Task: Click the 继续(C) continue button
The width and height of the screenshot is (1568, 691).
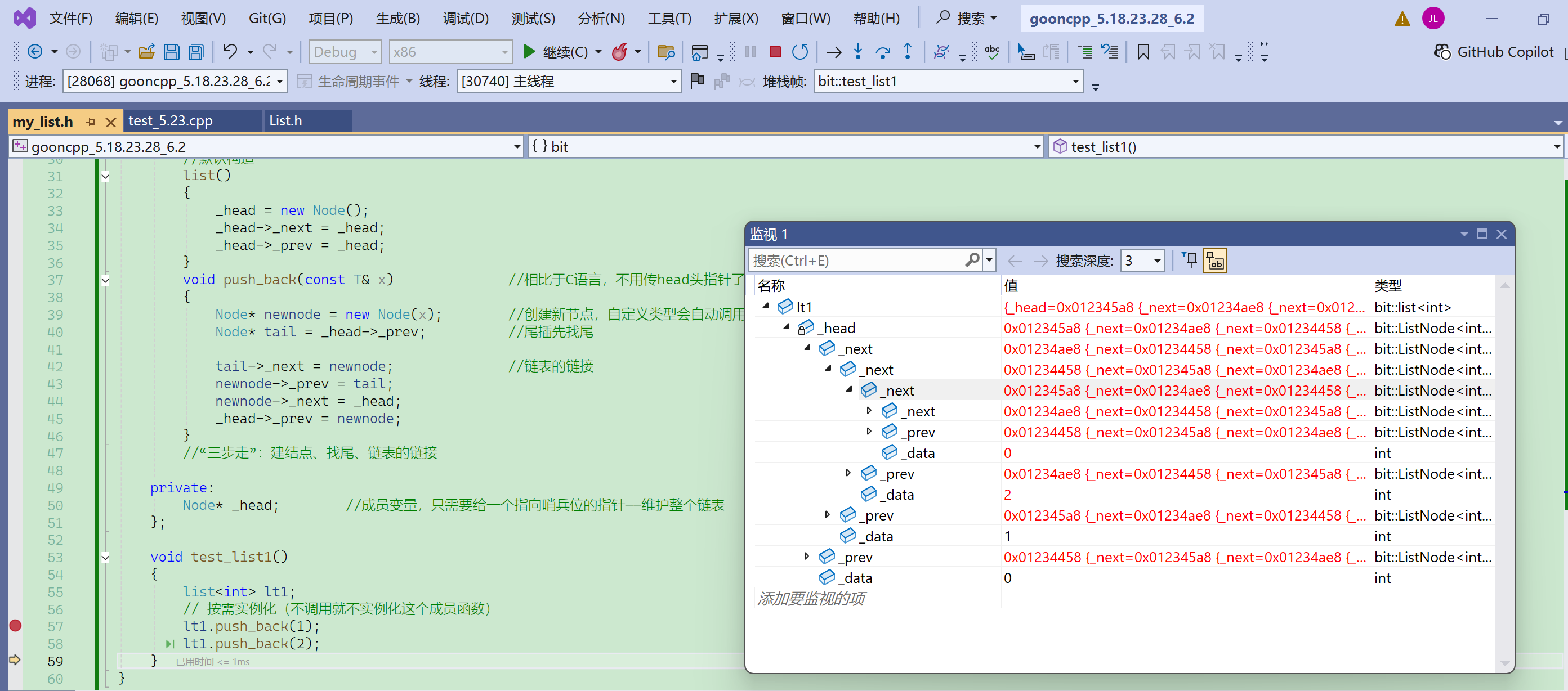Action: [556, 52]
